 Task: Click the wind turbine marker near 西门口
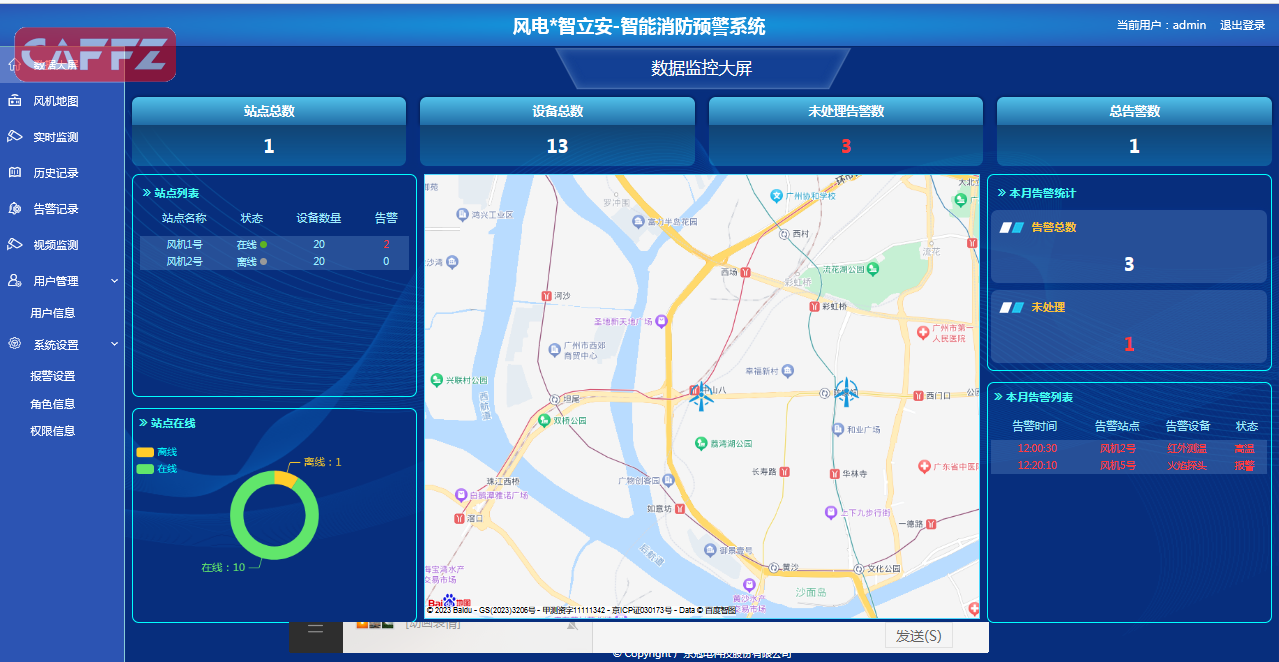[846, 391]
